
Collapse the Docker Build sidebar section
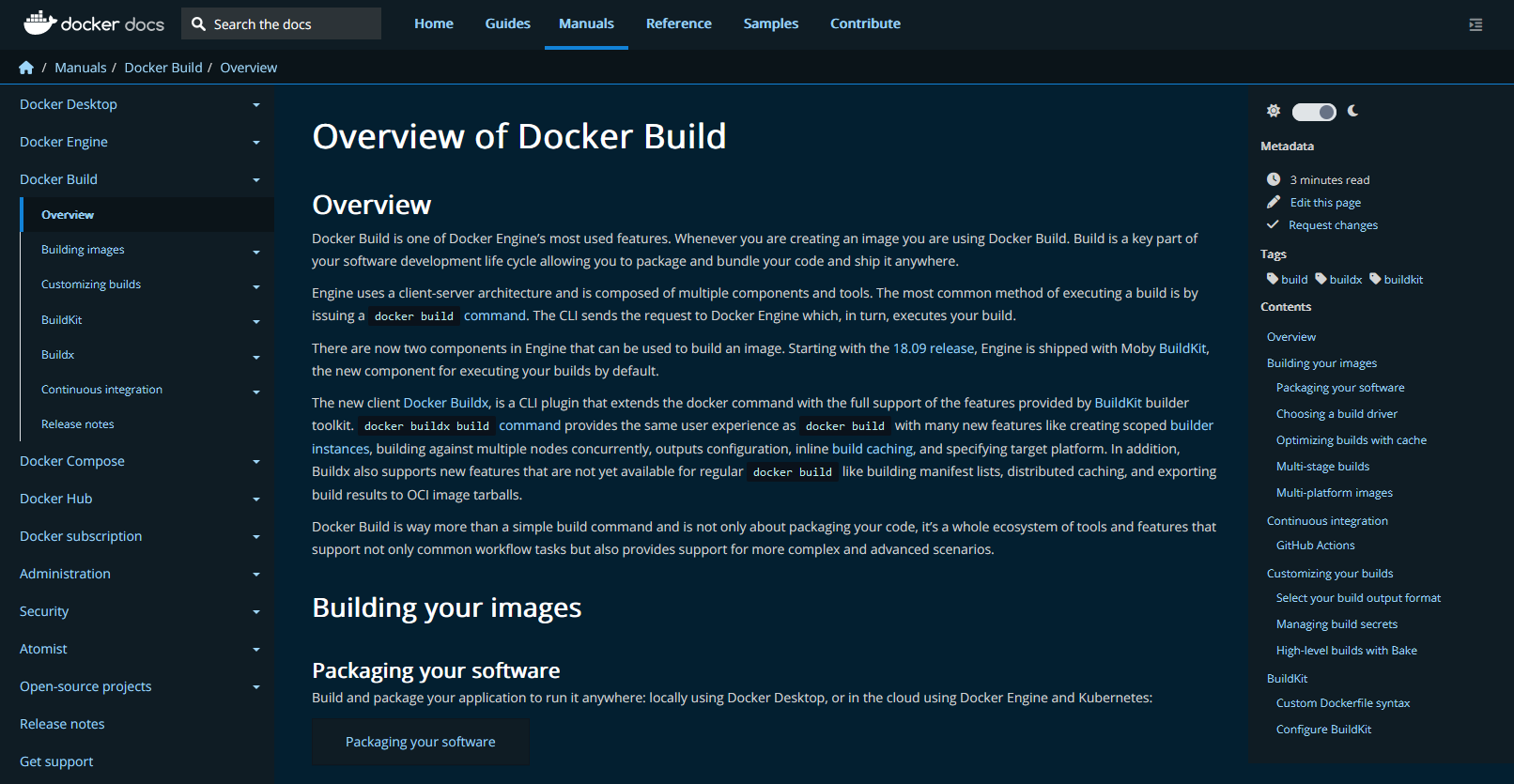[255, 180]
